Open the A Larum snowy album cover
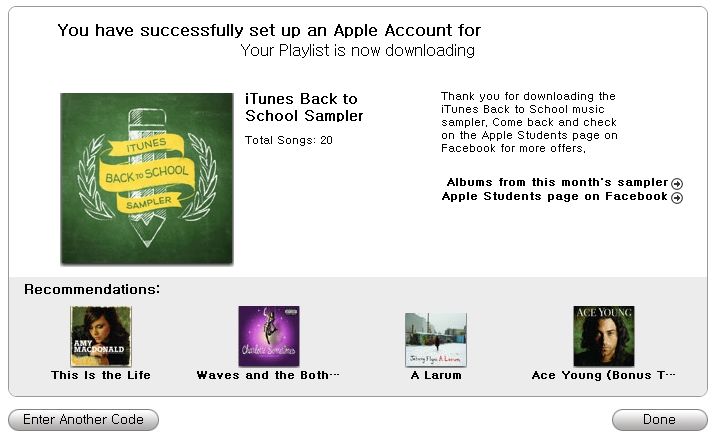The image size is (715, 438). (436, 340)
